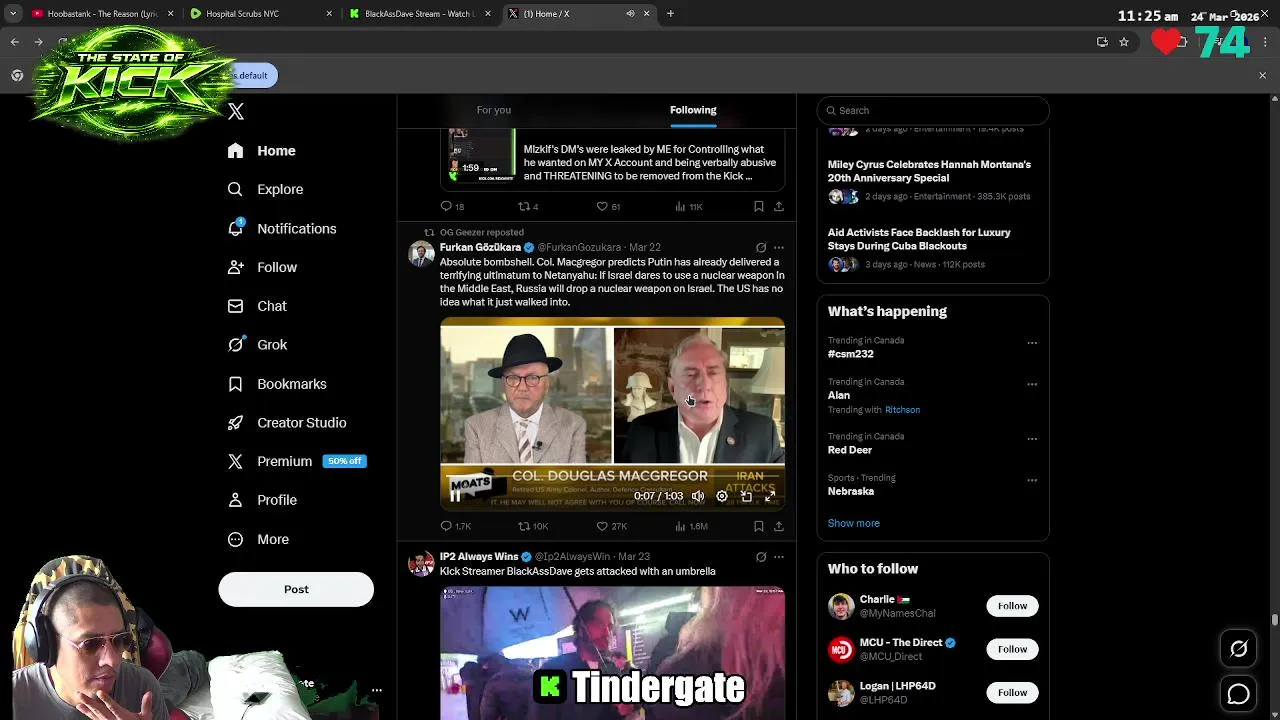Open Furkan Gözükara's profile avatar

click(421, 254)
